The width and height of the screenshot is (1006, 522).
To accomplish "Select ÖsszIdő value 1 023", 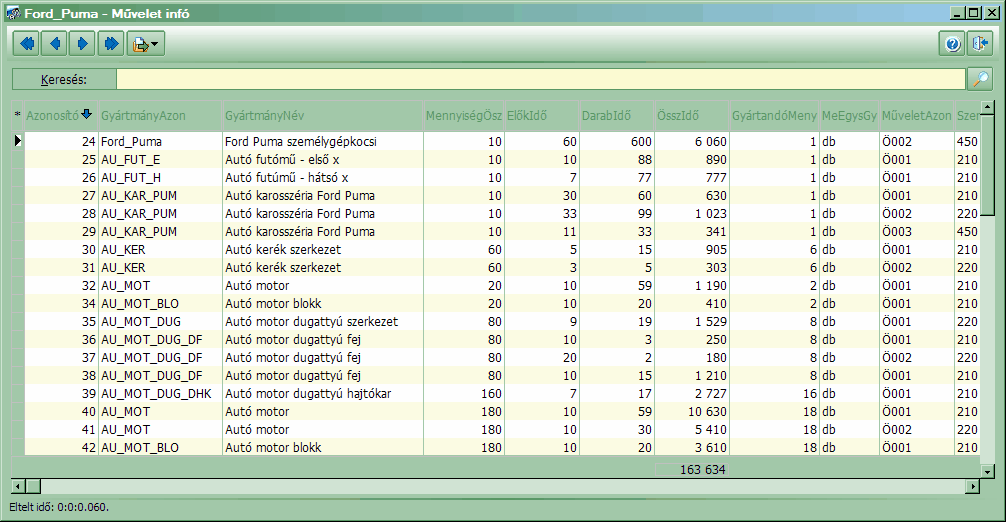I will [692, 213].
